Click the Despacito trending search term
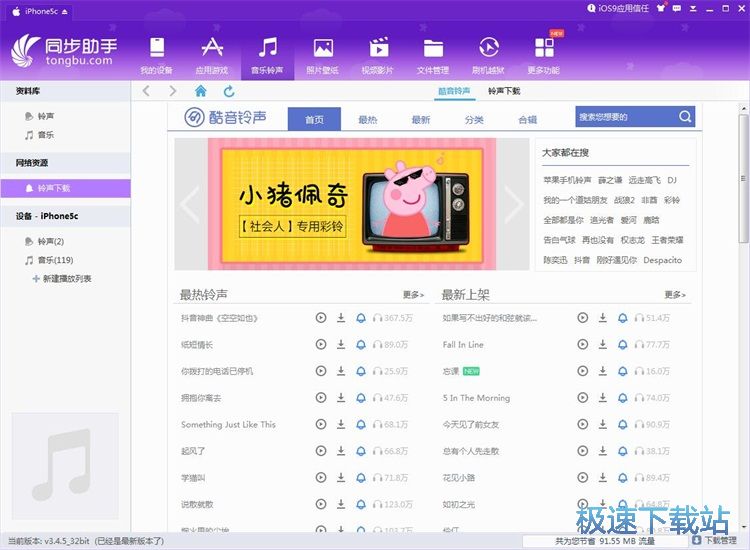750x550 pixels. tap(662, 260)
